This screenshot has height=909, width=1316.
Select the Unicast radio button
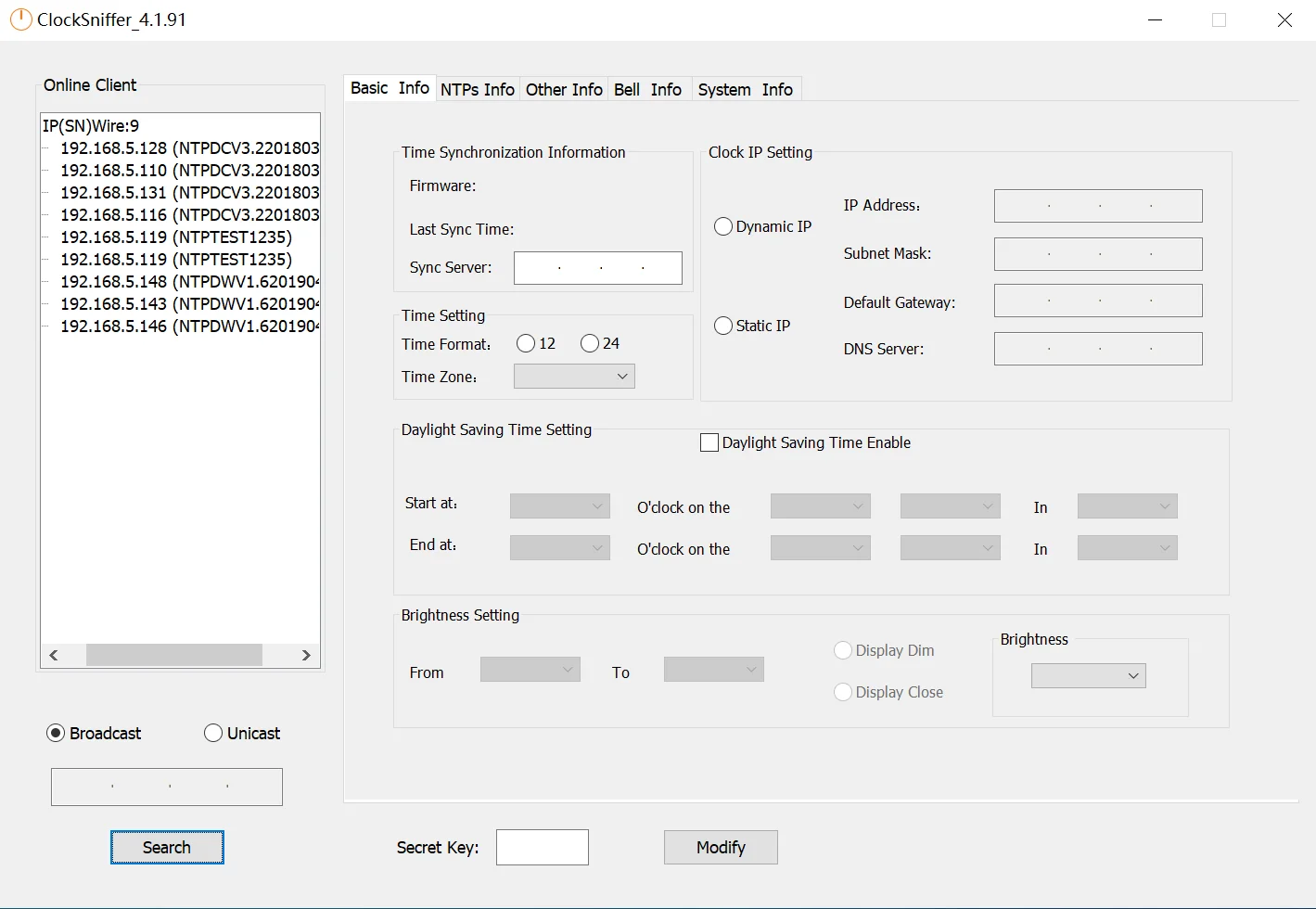tap(213, 734)
